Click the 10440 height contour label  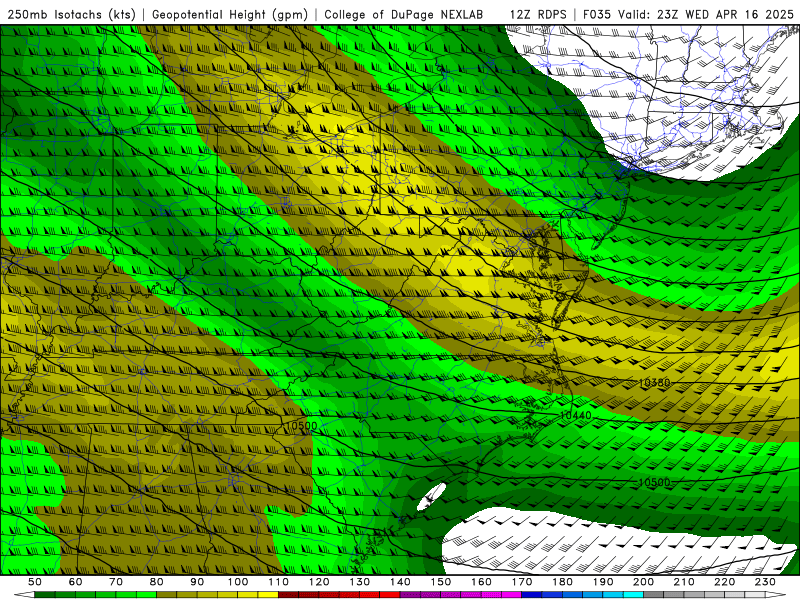pyautogui.click(x=576, y=415)
